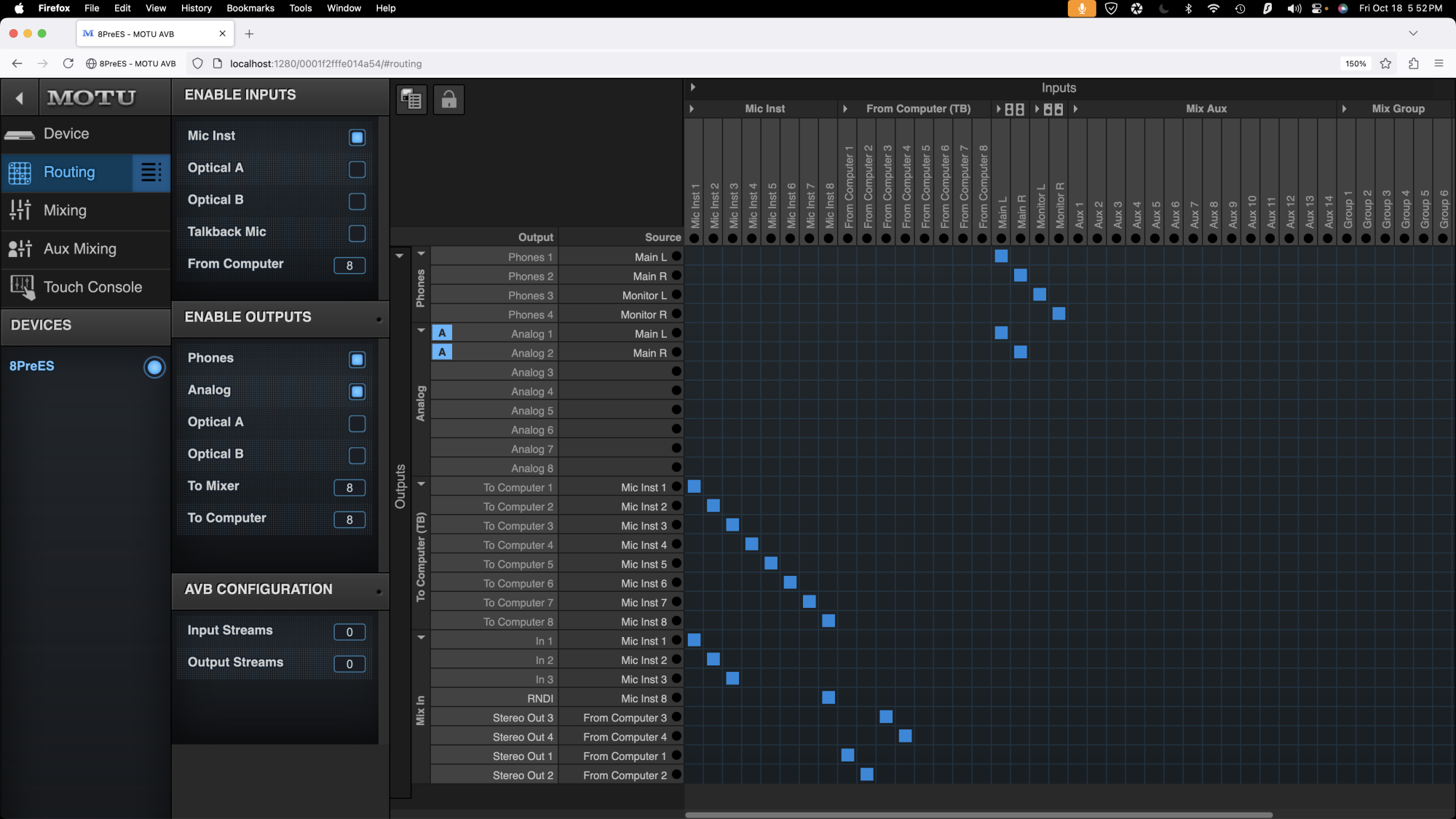Disable the Mic Inst input checkbox
This screenshot has height=819, width=1456.
tap(357, 137)
